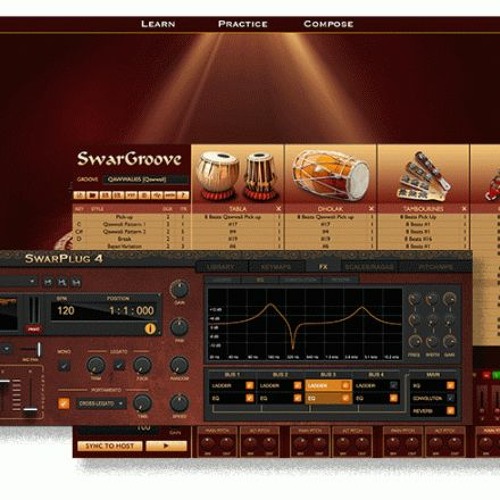
Task: Click the orange info icon in display
Action: point(150,329)
